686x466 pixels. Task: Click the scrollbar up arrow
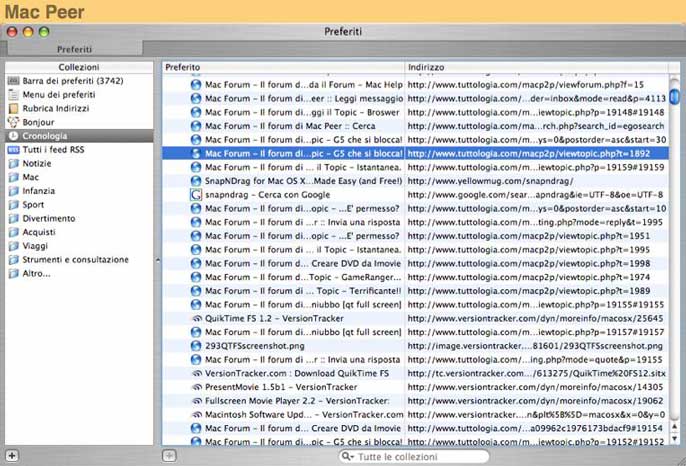pos(675,426)
